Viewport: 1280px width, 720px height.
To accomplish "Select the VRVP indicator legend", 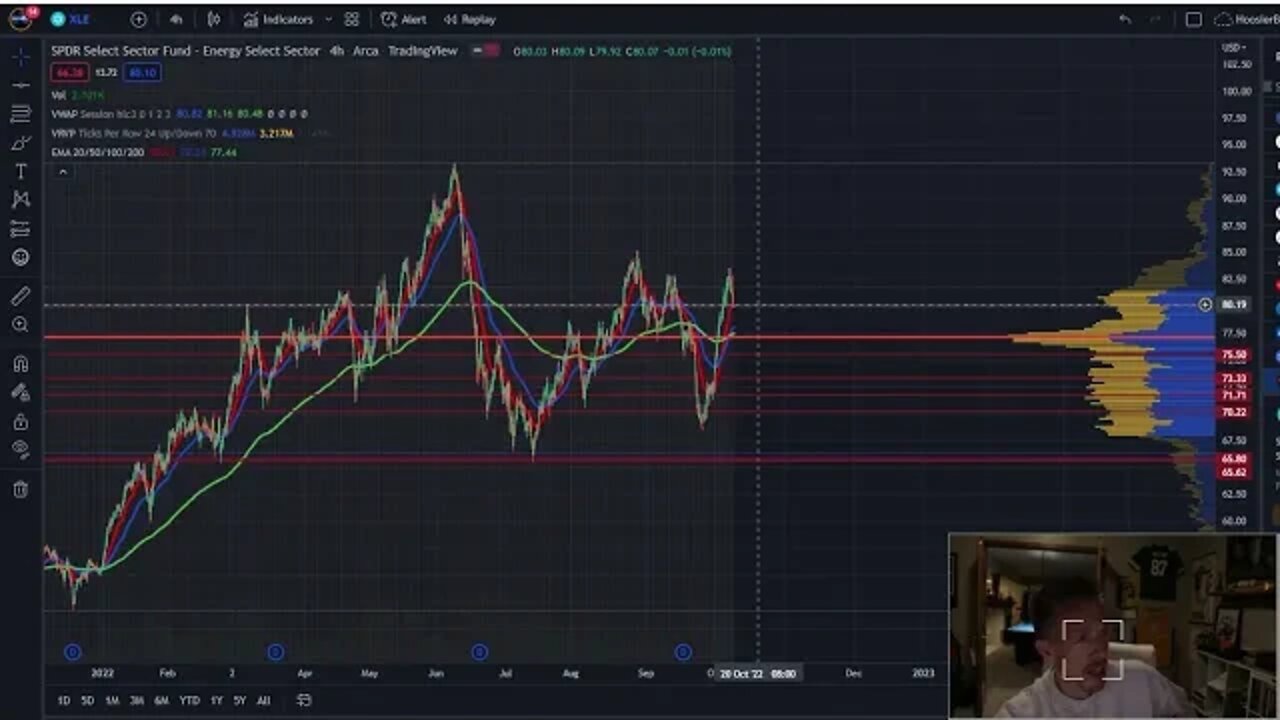I will (x=172, y=133).
